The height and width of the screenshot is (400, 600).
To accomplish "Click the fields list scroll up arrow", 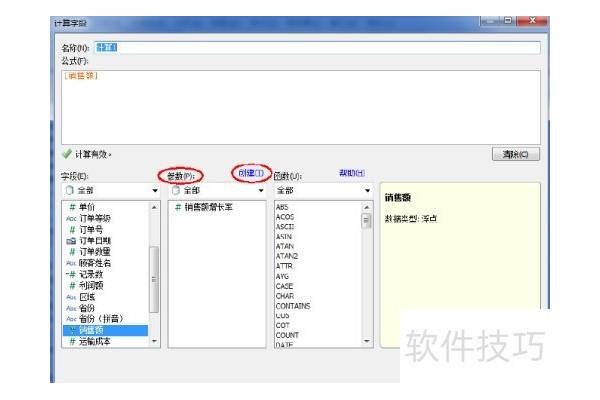I will [154, 207].
